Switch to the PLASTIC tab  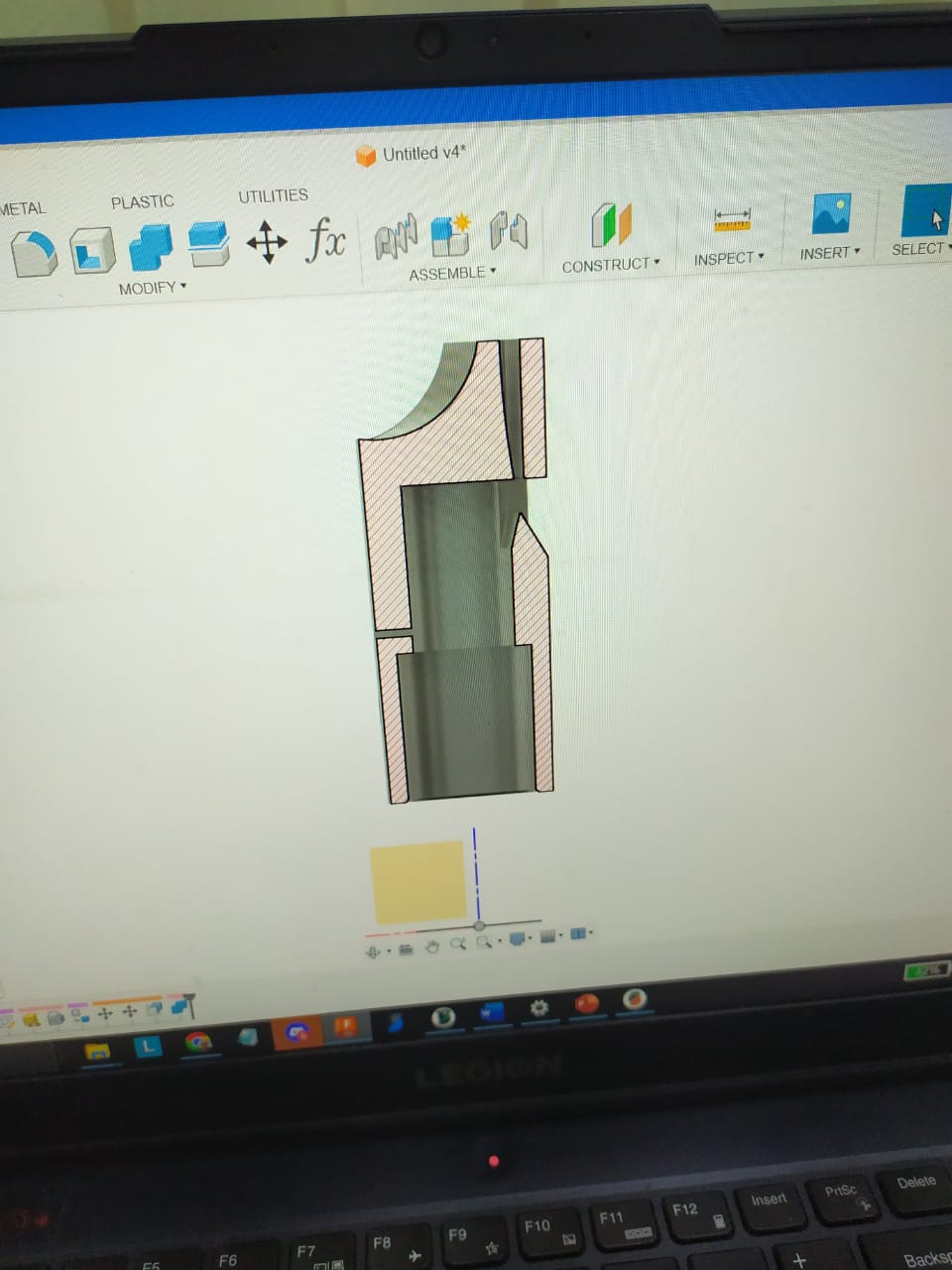click(142, 202)
